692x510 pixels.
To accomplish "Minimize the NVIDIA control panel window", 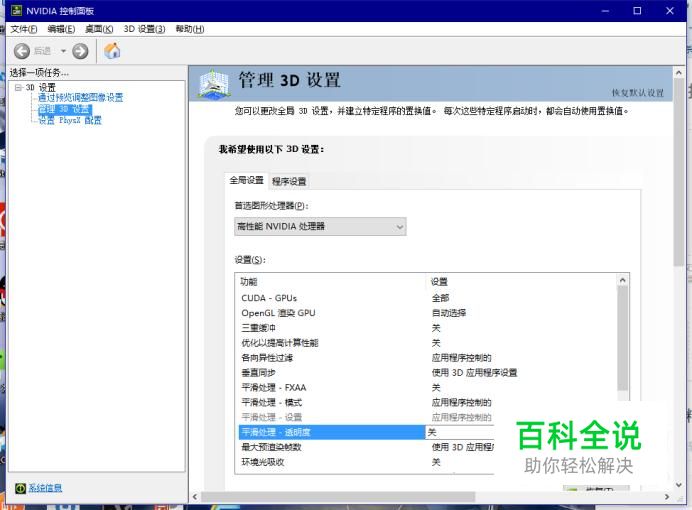I will click(x=606, y=11).
